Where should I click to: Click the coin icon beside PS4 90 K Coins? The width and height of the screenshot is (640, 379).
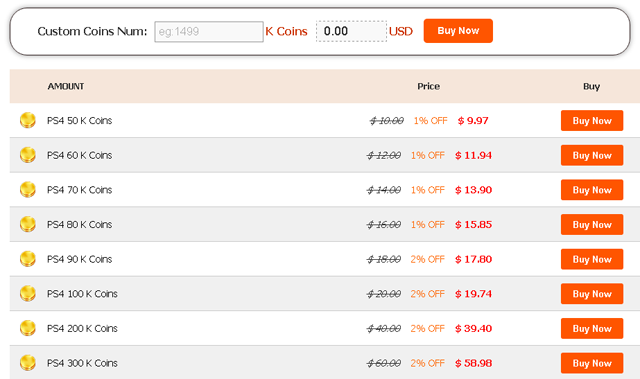(x=28, y=259)
